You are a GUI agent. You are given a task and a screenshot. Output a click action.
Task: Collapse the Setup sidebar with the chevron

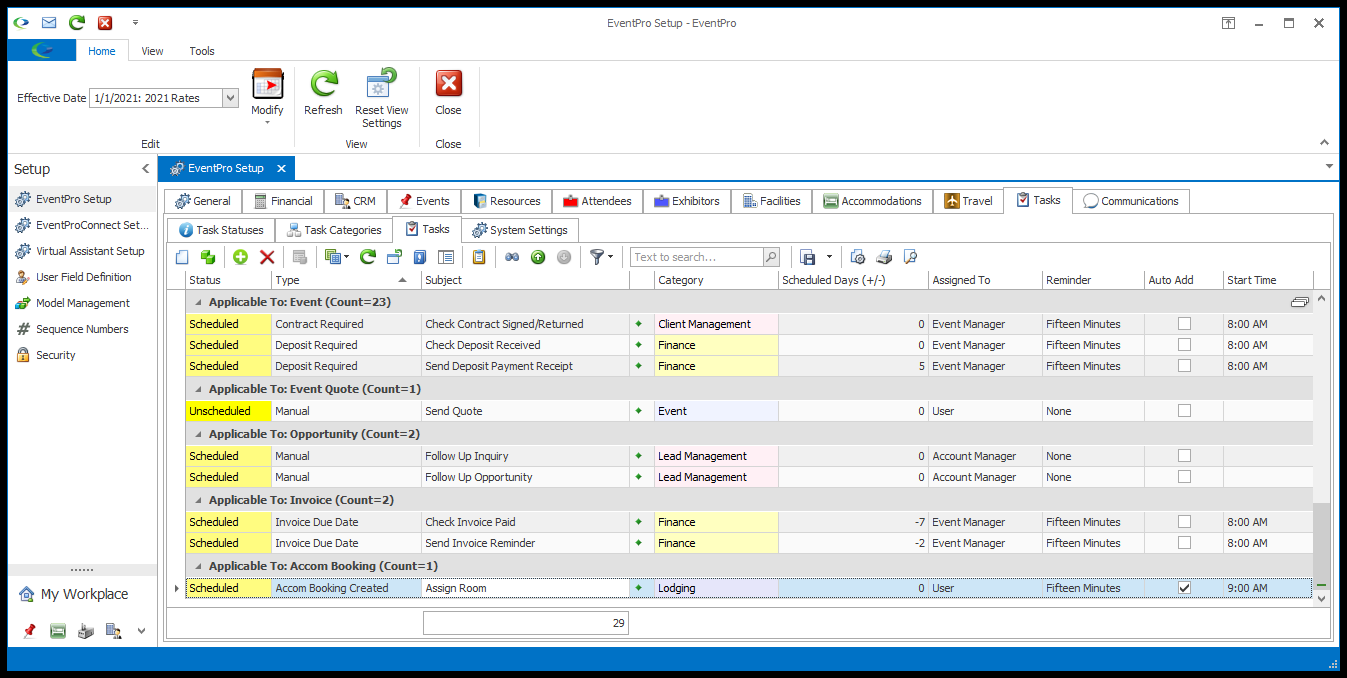tap(145, 169)
